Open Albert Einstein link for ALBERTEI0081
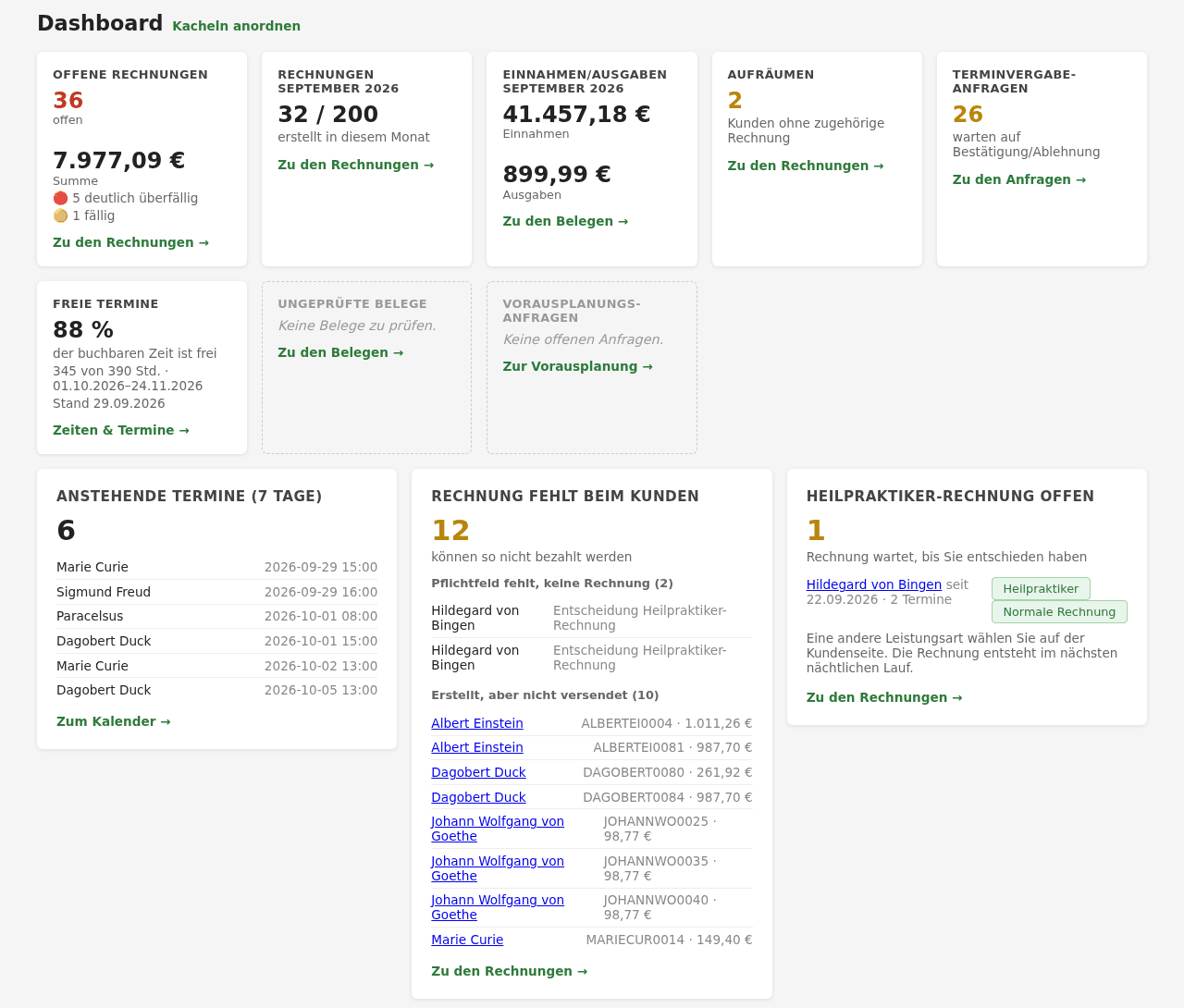The height and width of the screenshot is (1008, 1184). [477, 747]
